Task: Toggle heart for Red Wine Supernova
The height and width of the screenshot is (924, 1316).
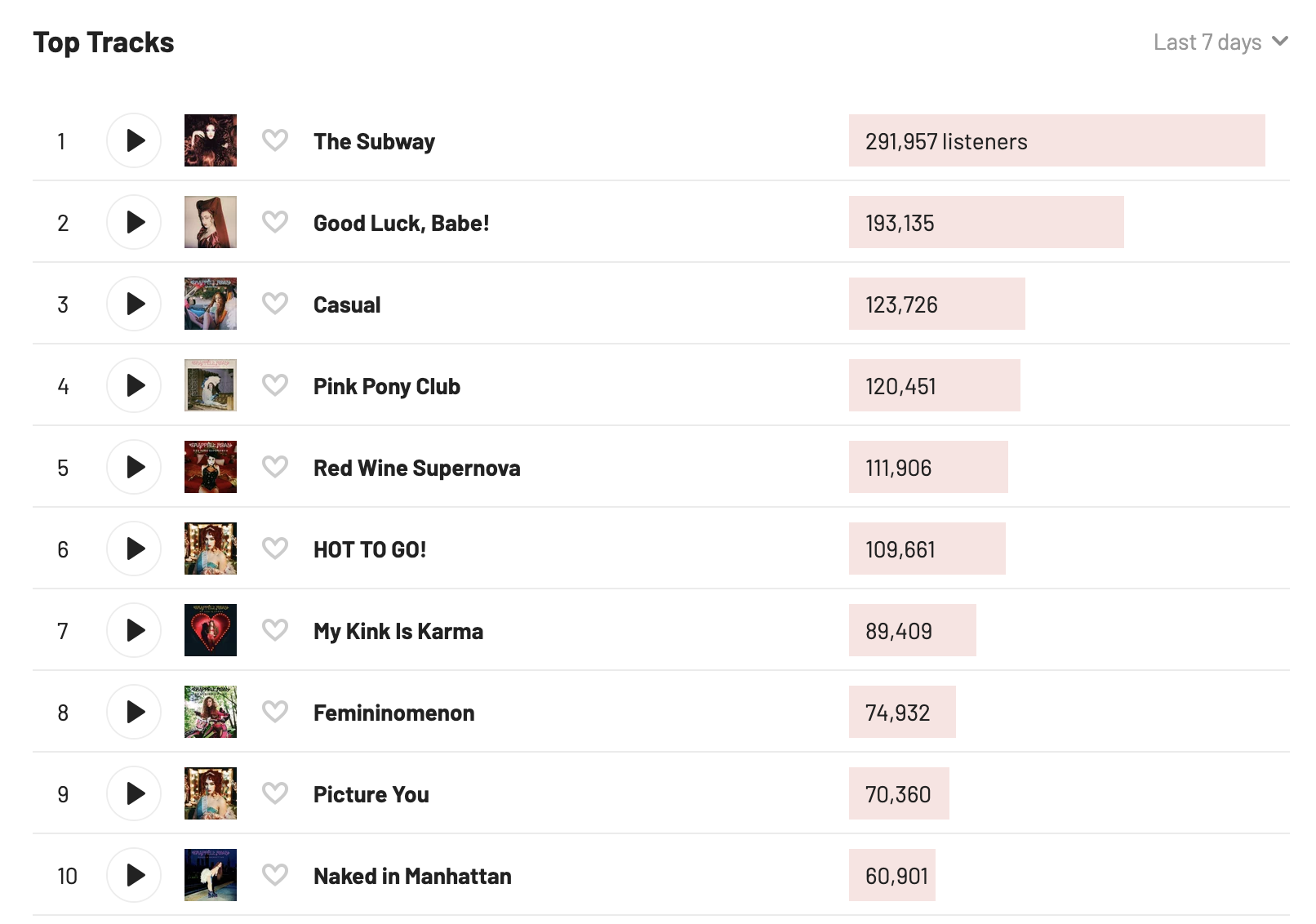Action: coord(275,467)
